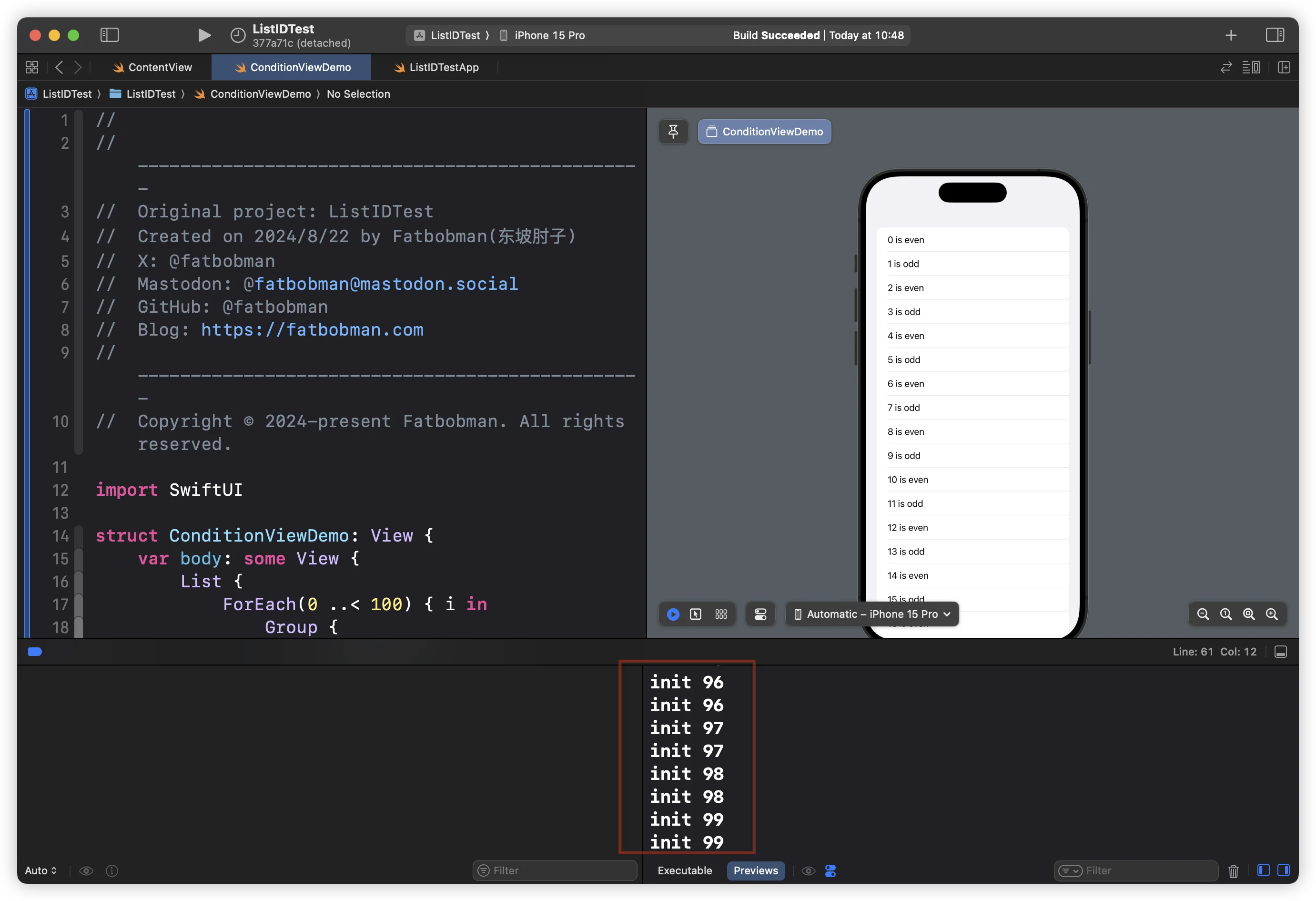Open the library with the plus button
Viewport: 1316px width, 901px height.
pos(1231,35)
